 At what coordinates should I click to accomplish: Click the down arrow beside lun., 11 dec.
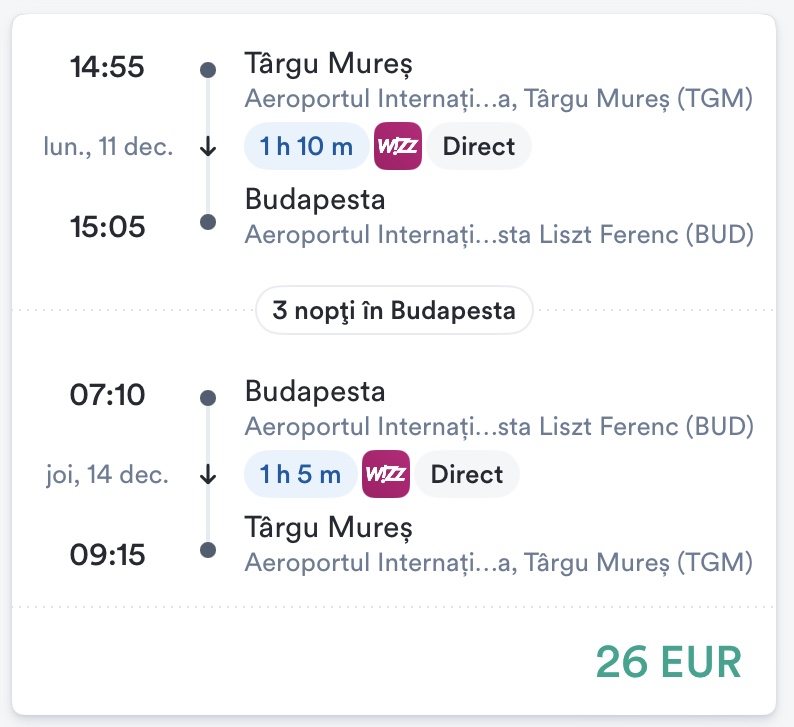(x=208, y=147)
